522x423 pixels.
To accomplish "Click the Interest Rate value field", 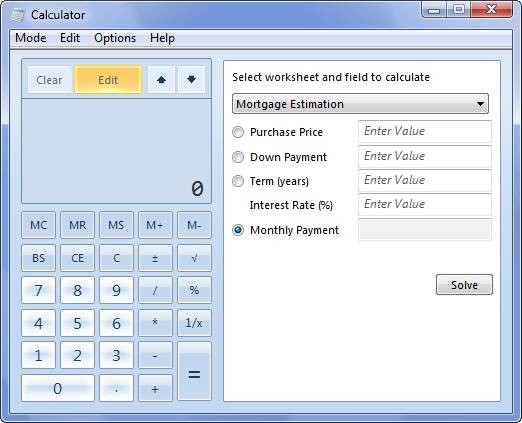I will (x=425, y=204).
